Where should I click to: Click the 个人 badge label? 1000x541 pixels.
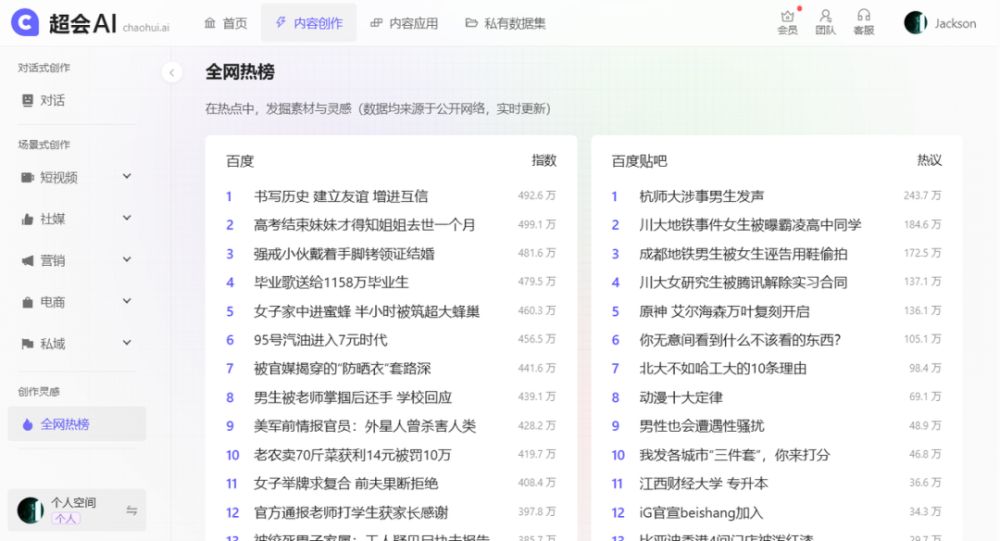[x=65, y=518]
